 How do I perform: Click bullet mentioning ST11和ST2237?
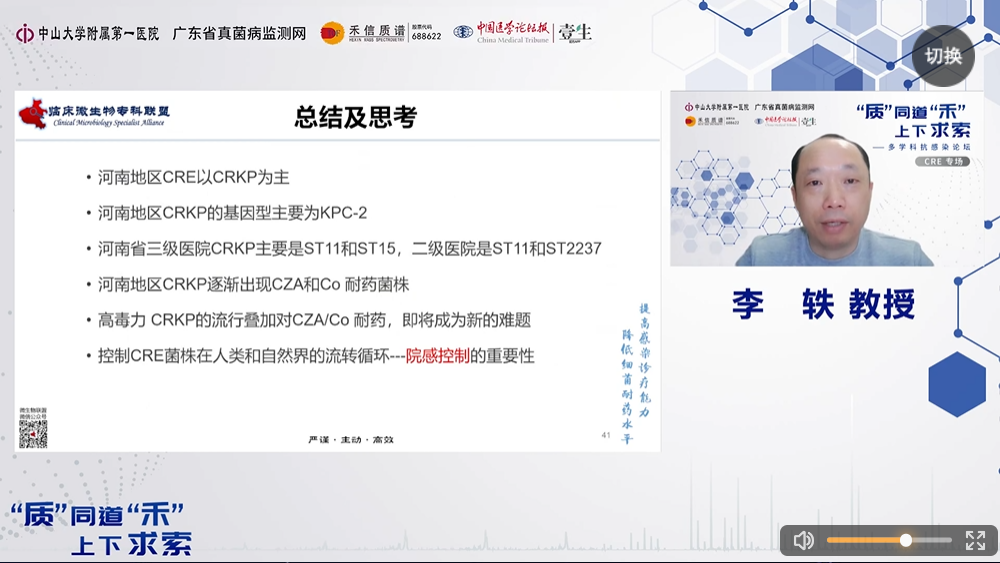coord(349,249)
